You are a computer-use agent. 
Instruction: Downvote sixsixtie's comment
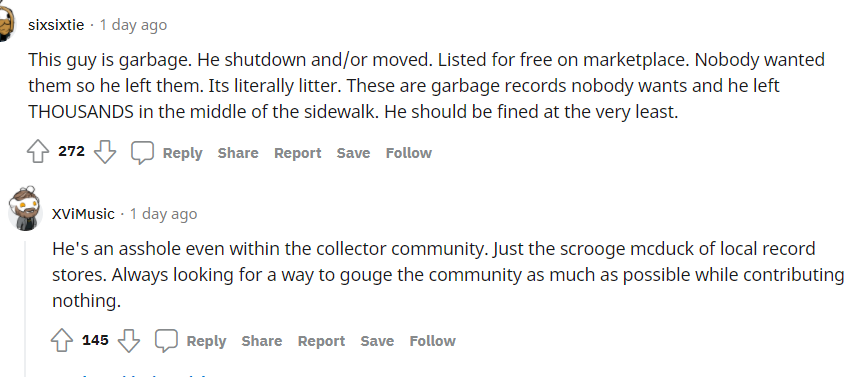105,152
